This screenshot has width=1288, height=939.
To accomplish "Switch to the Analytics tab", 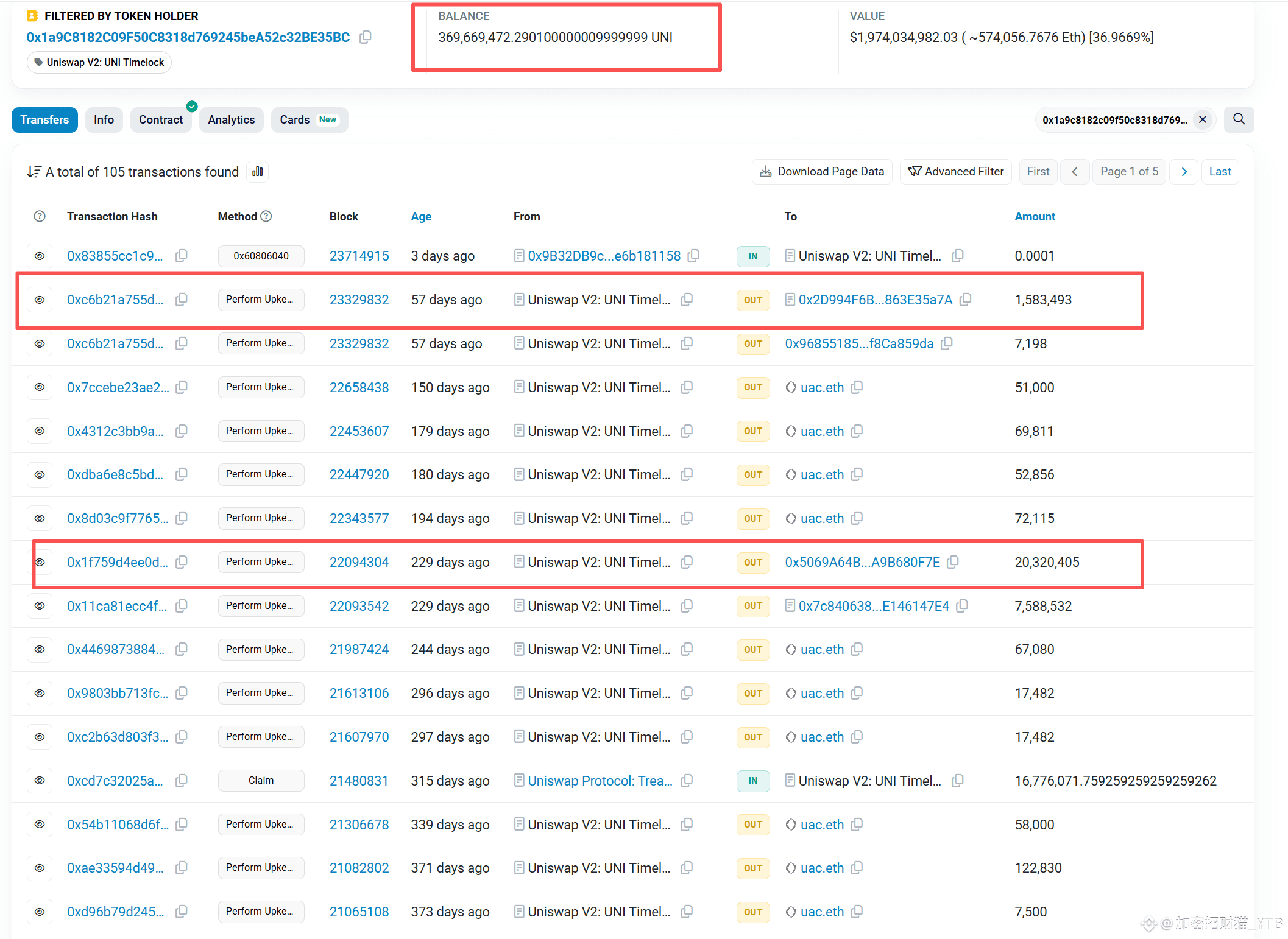I will (231, 120).
